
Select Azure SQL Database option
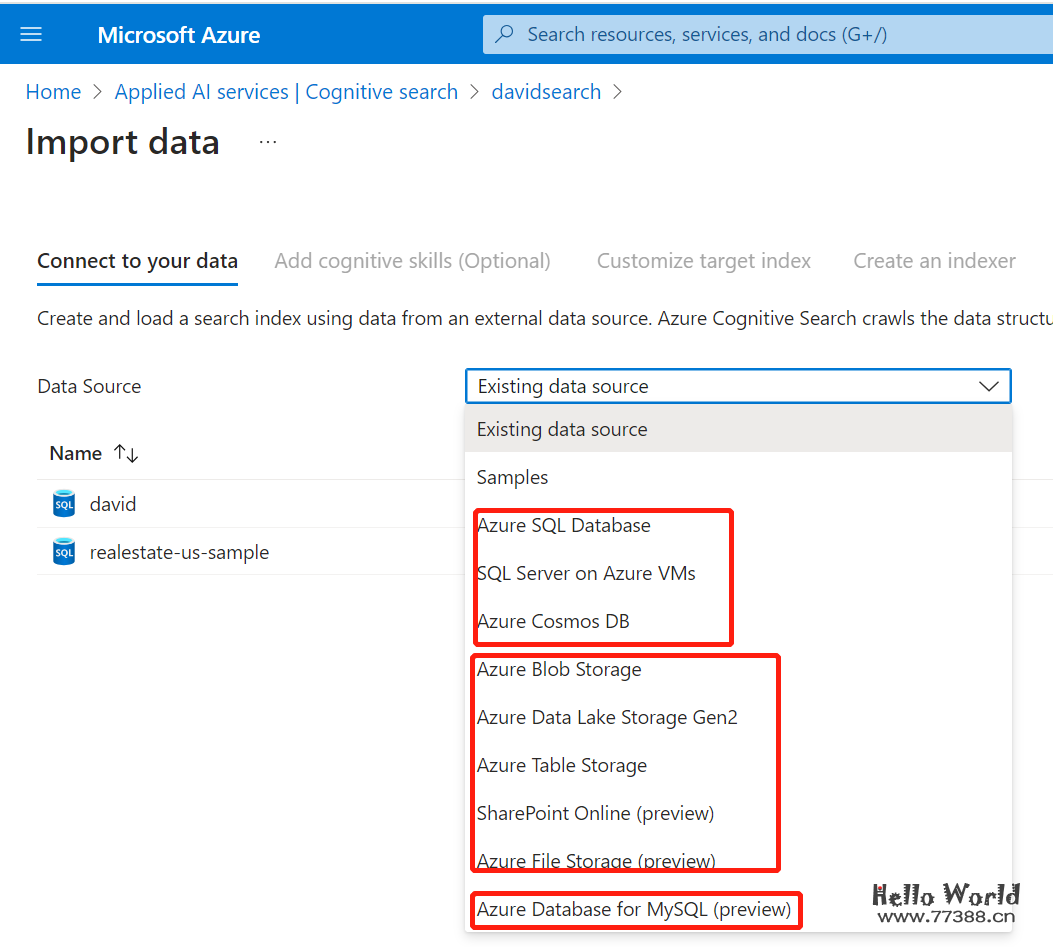tap(563, 526)
